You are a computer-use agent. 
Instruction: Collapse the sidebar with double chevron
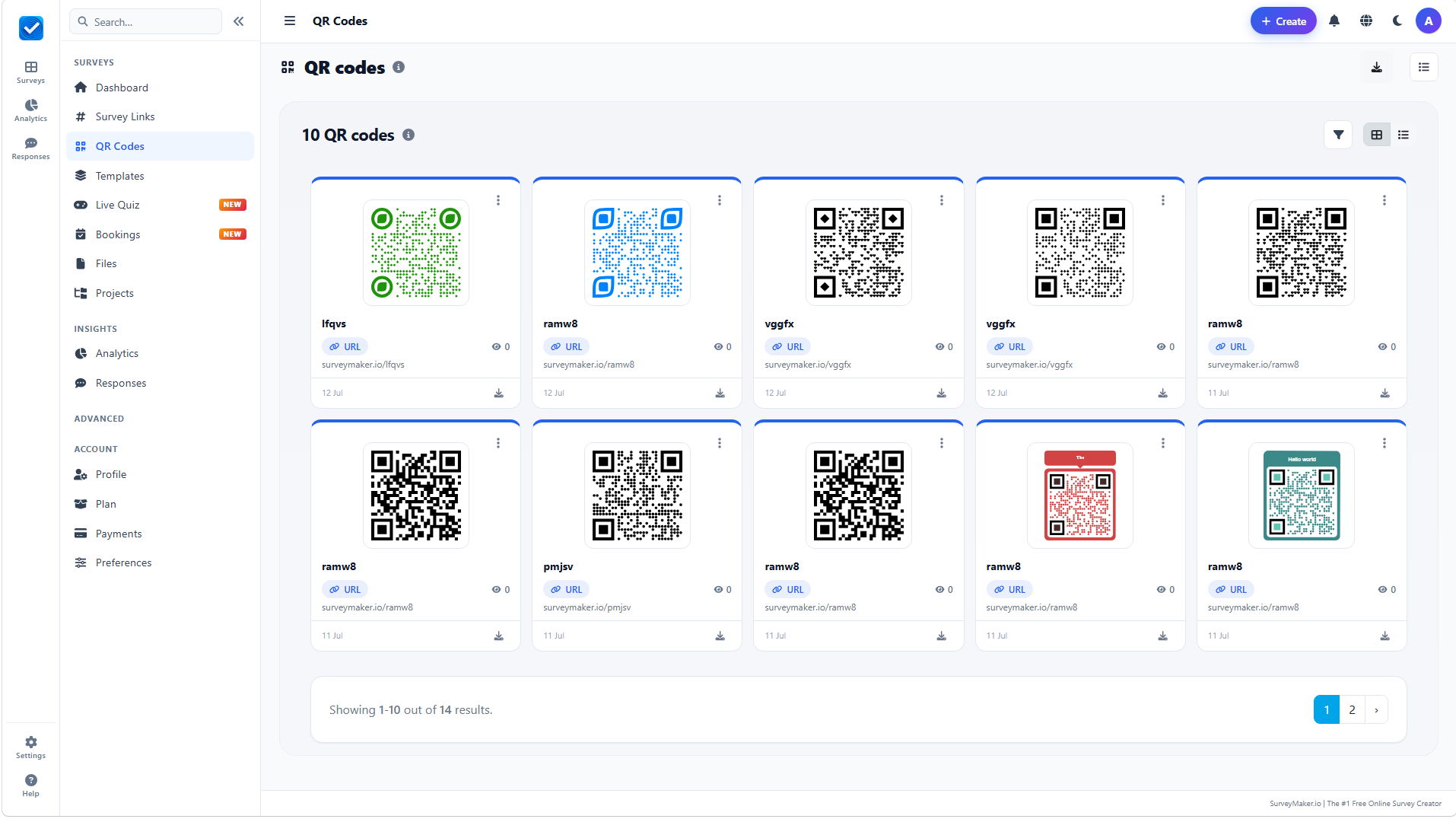(x=239, y=21)
